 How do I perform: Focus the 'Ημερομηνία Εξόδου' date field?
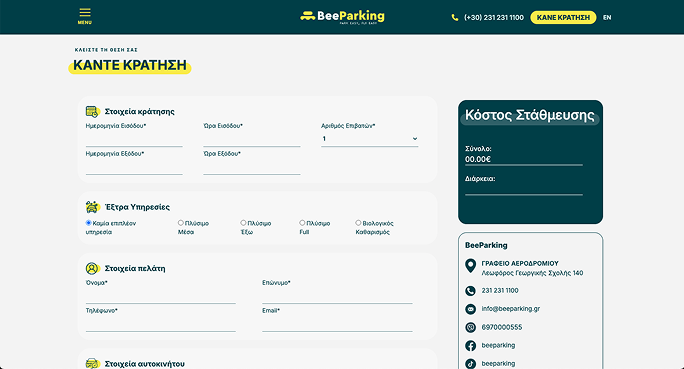134,167
